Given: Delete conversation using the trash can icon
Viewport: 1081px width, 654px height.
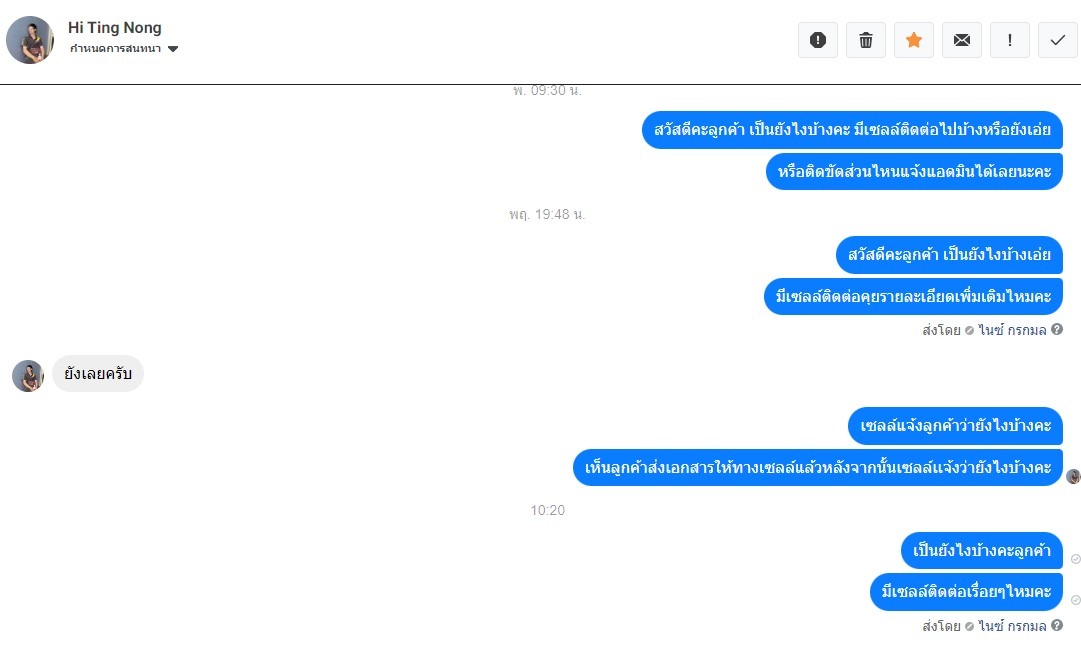Looking at the screenshot, I should click(x=866, y=40).
